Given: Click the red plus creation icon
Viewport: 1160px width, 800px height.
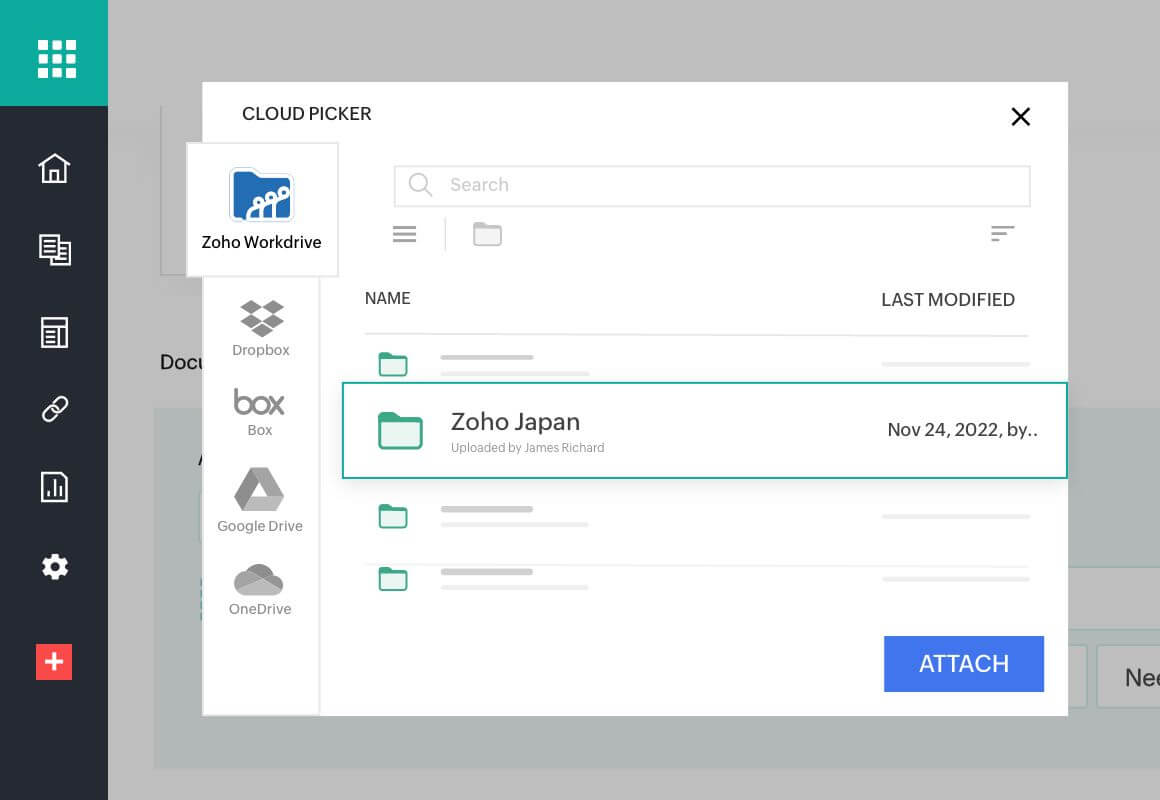Looking at the screenshot, I should (x=54, y=661).
